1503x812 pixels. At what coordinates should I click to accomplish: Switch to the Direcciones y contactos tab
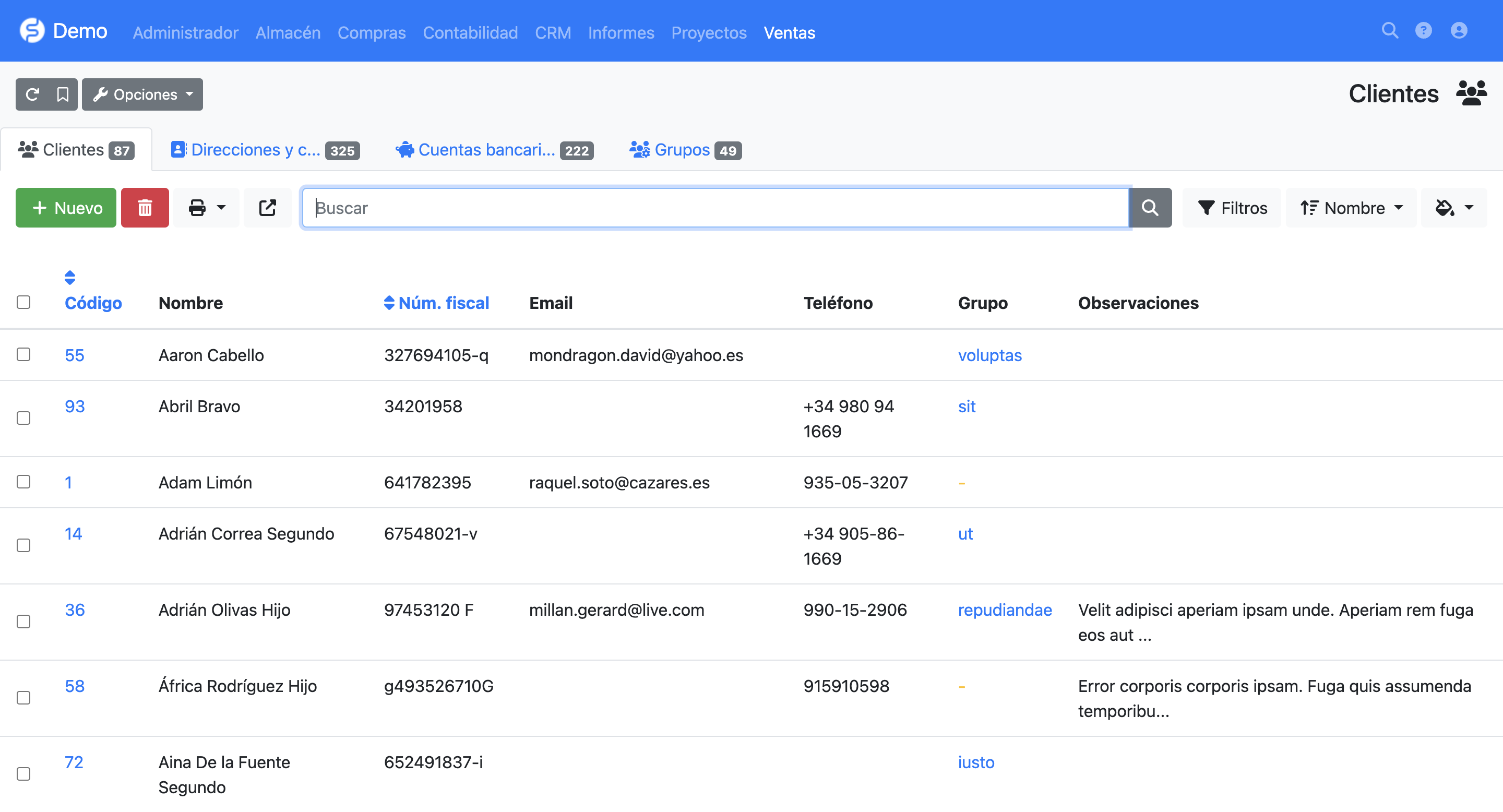[x=266, y=150]
